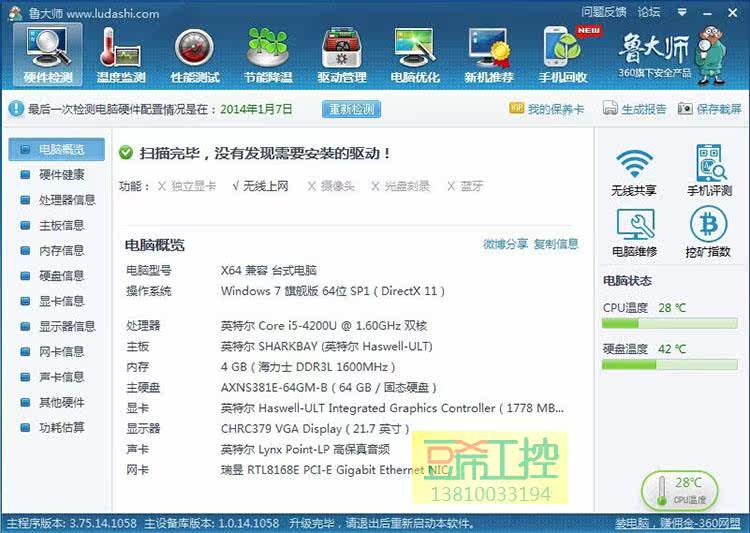Click 生成报告 generate report

click(x=635, y=109)
